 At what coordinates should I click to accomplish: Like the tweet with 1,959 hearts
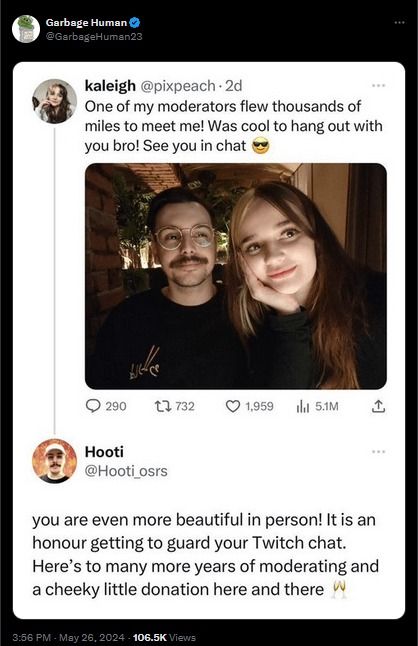click(233, 407)
